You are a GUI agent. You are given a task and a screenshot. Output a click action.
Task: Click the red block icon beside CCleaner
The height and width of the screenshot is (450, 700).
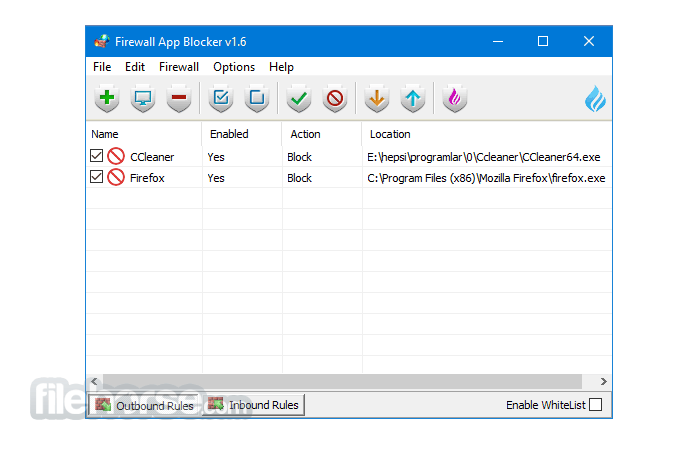tap(116, 156)
